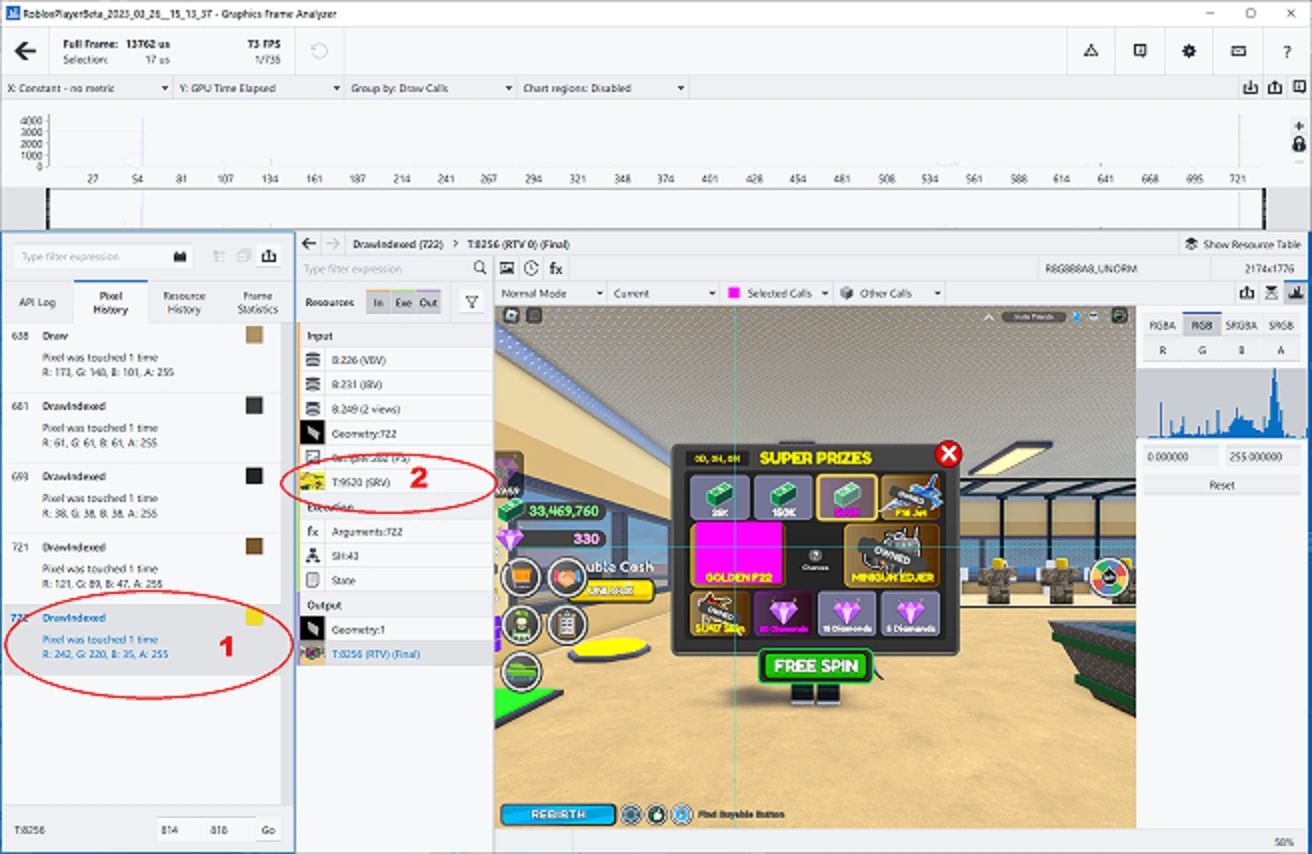Toggle the histogram panel icon
This screenshot has height=854, width=1312.
click(x=1296, y=293)
